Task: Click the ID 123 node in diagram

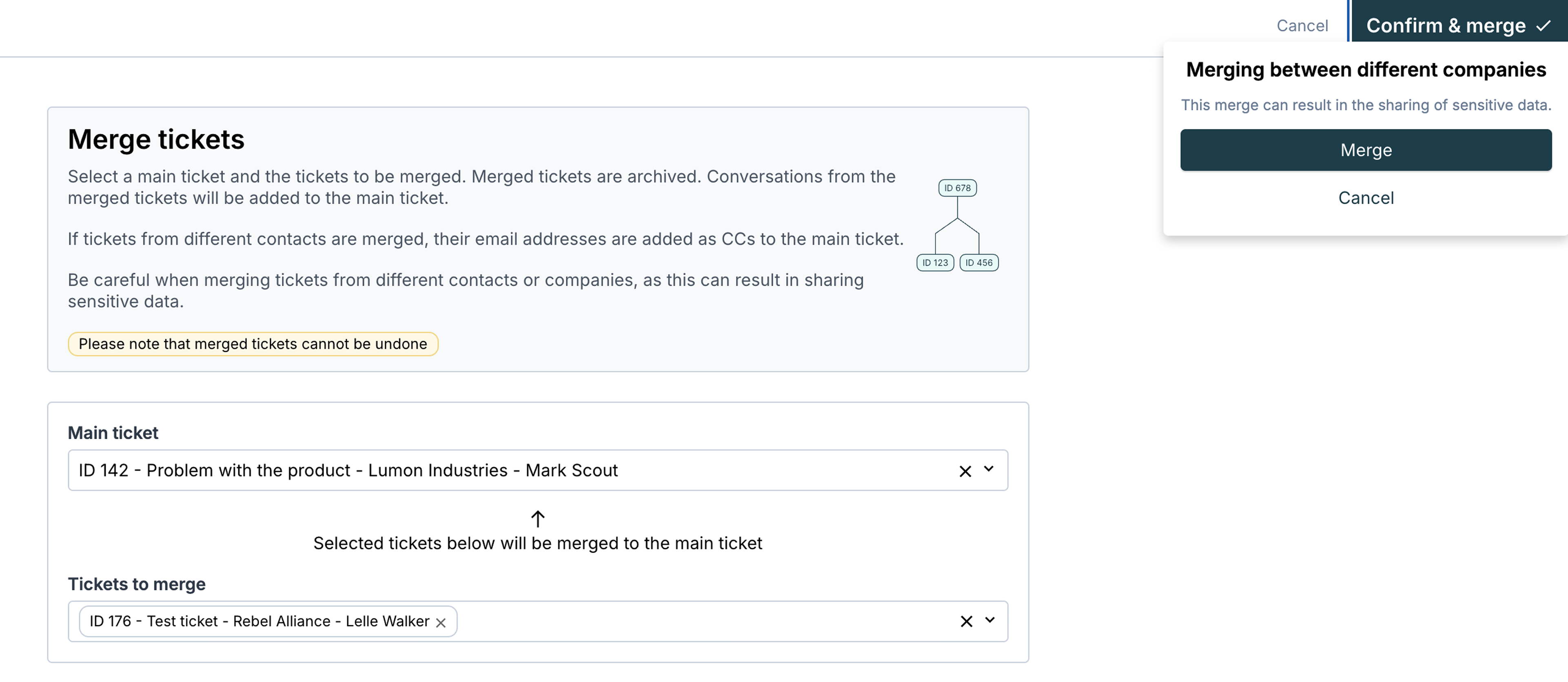Action: pos(935,262)
